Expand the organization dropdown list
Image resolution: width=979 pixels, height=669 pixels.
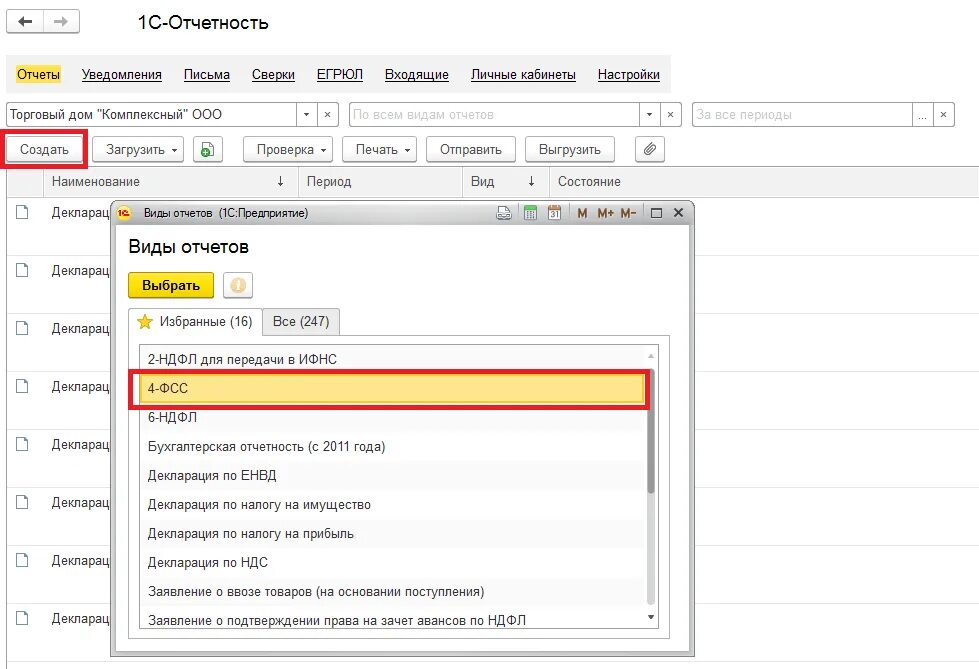(306, 115)
